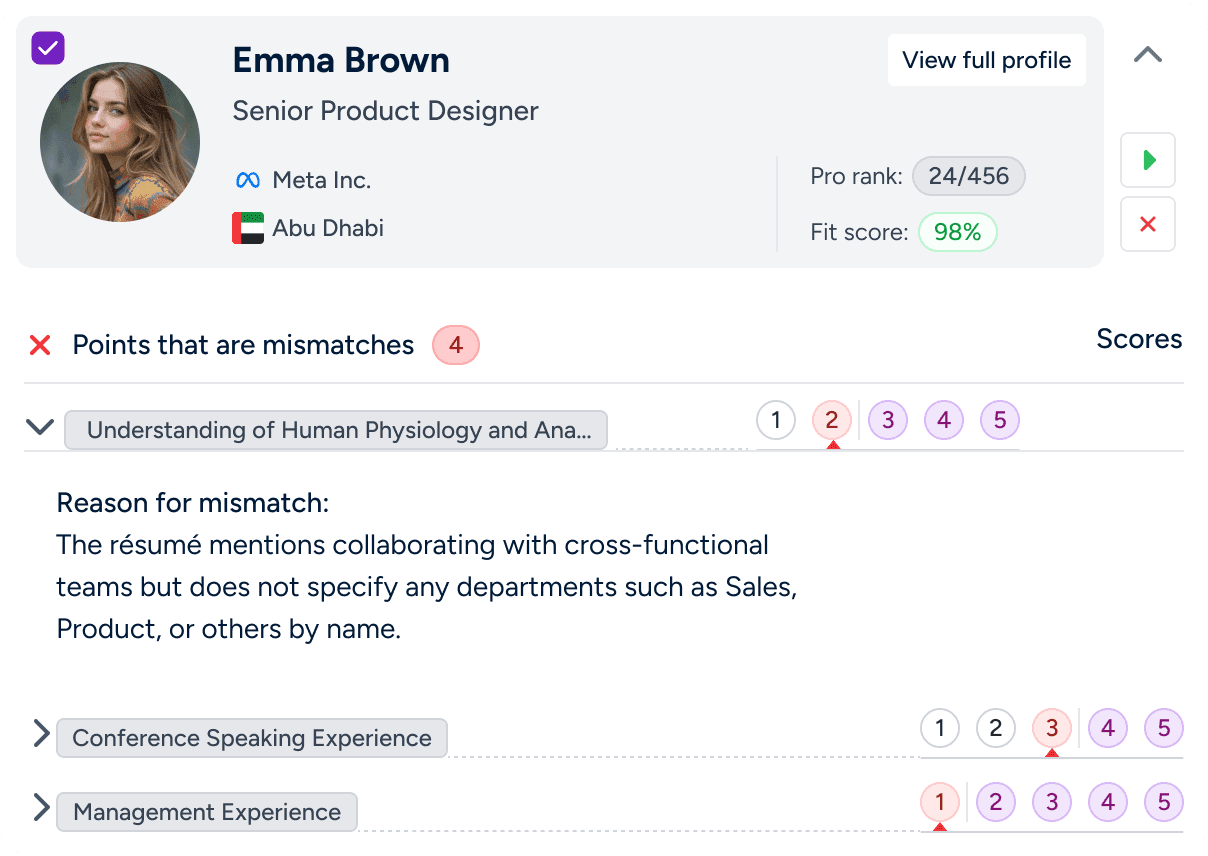Expand the Conference Speaking Experience row
Viewport: 1208px width, 856px height.
[41, 734]
